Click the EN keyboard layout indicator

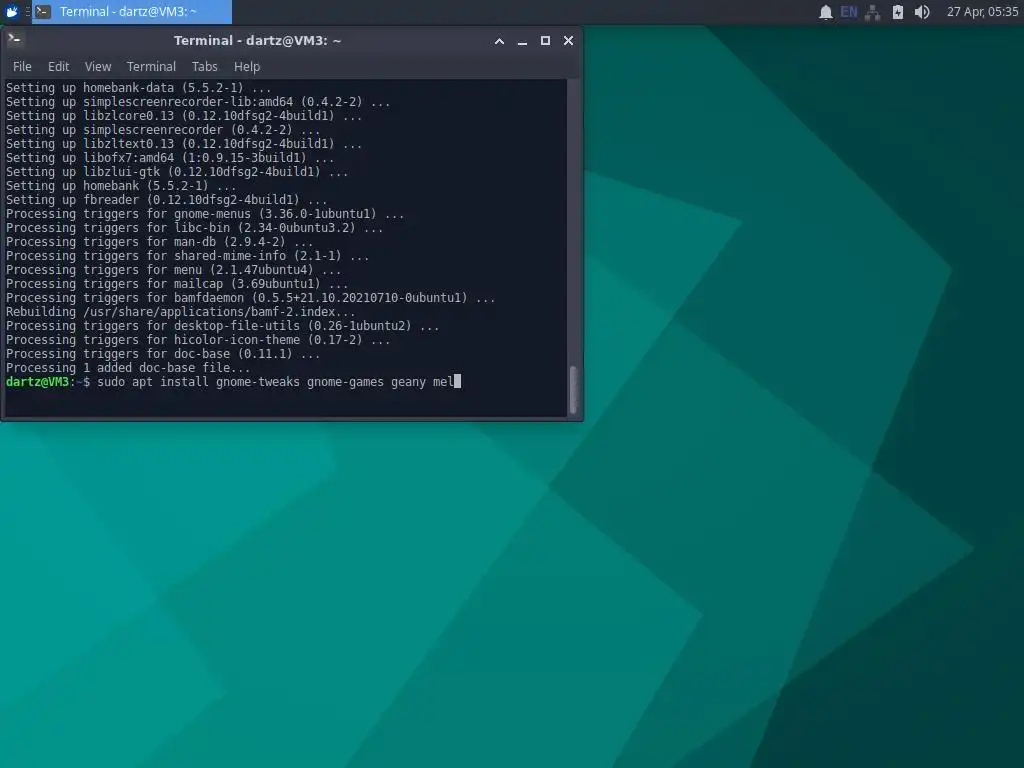point(848,12)
